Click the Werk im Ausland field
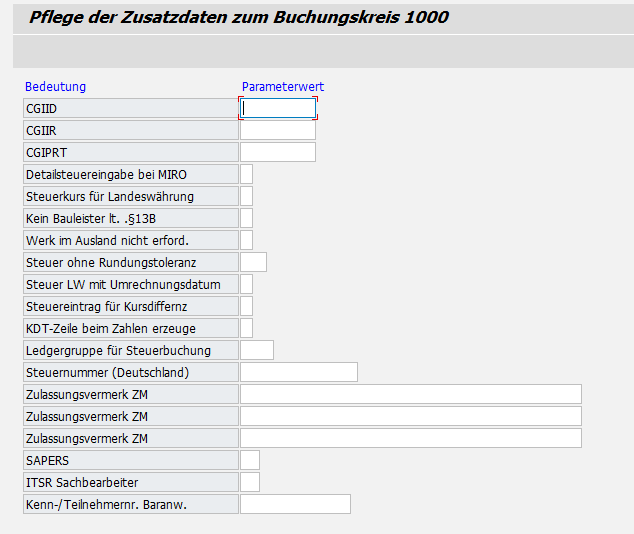 point(247,240)
